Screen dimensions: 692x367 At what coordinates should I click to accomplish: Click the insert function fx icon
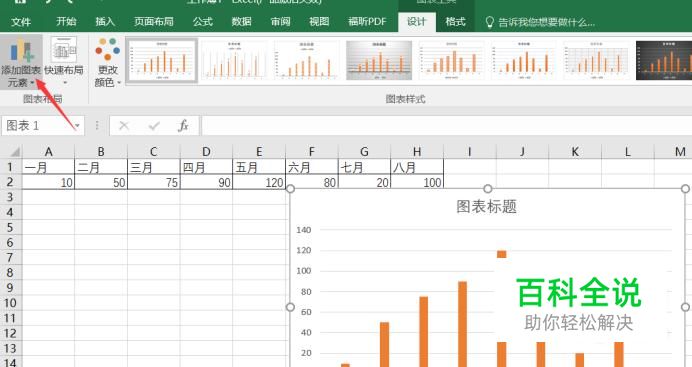[183, 126]
